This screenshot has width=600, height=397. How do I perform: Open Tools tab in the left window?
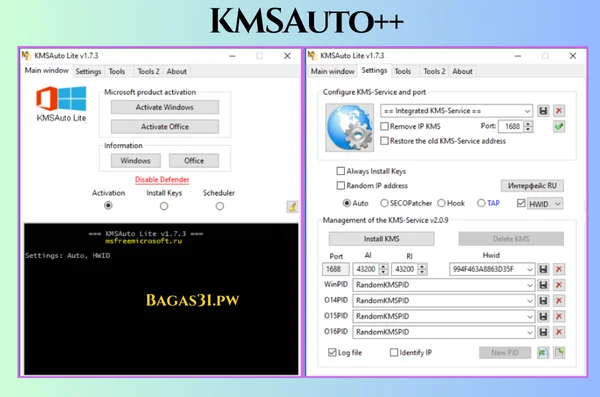pyautogui.click(x=117, y=72)
